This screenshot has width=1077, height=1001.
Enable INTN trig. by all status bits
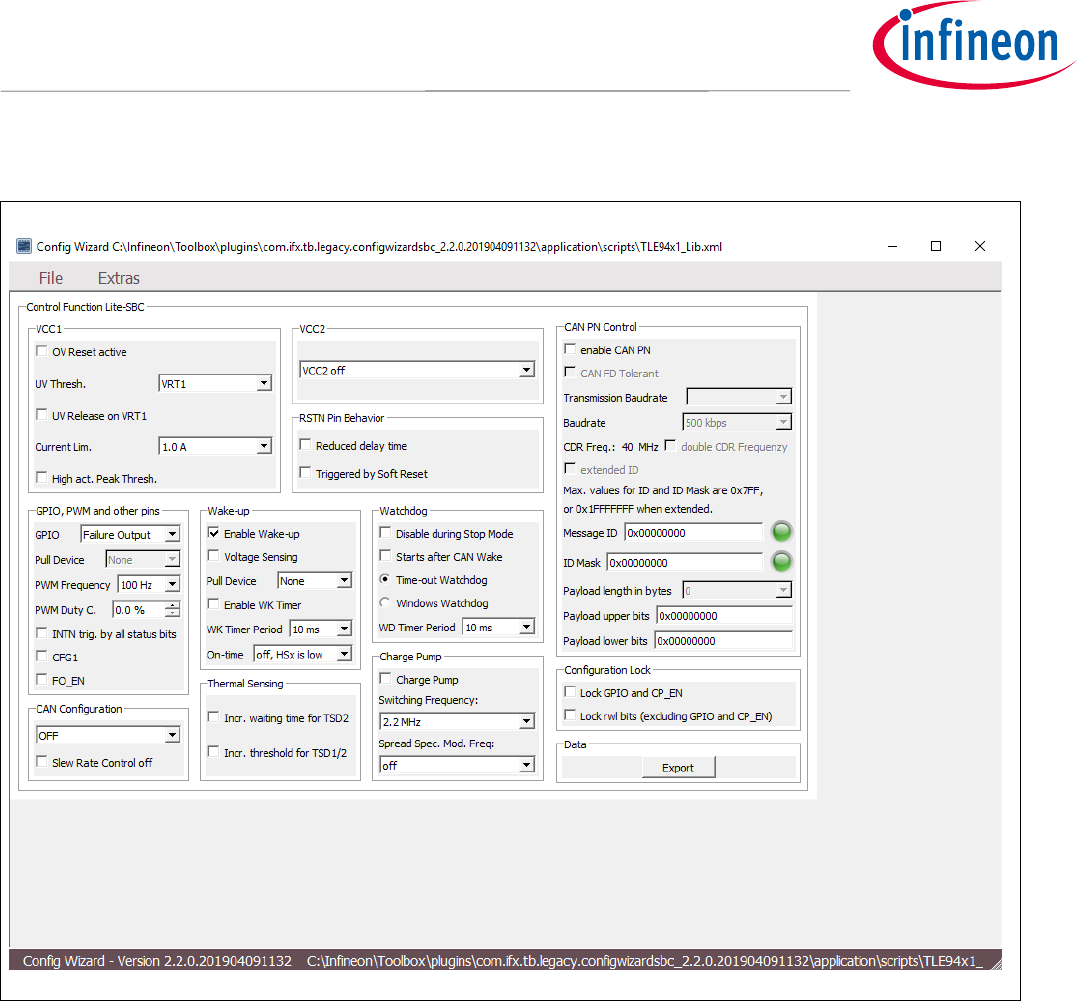pos(41,633)
